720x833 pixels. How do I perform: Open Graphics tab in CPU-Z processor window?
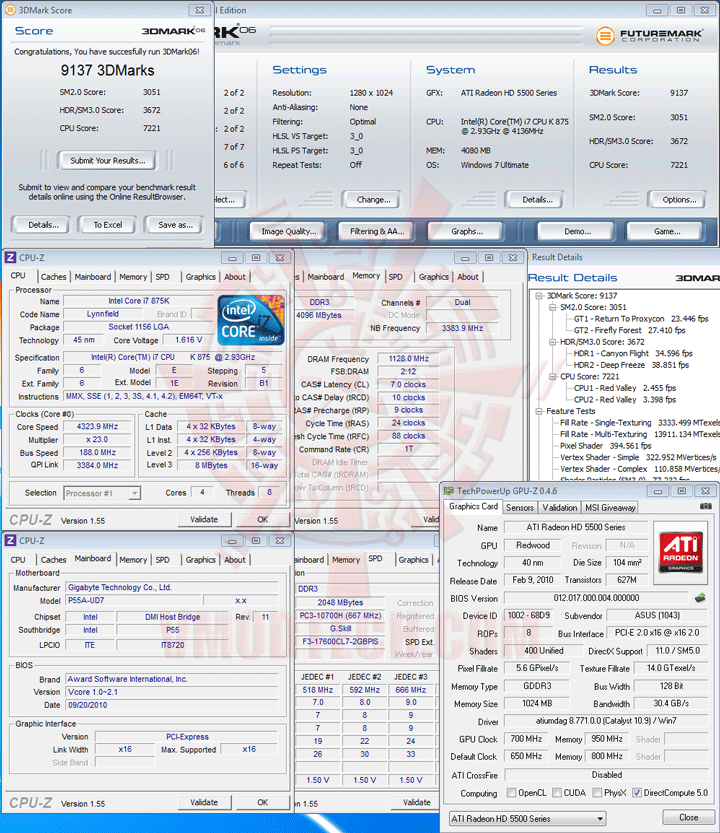[x=200, y=277]
